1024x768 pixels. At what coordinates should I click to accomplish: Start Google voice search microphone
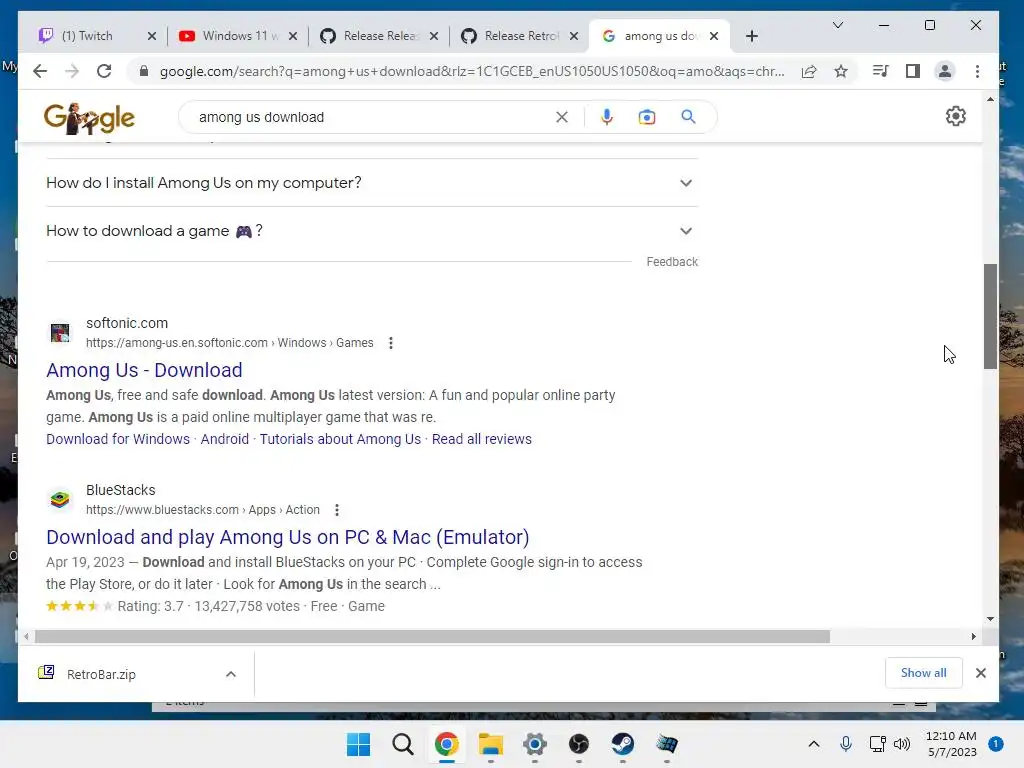pos(607,117)
